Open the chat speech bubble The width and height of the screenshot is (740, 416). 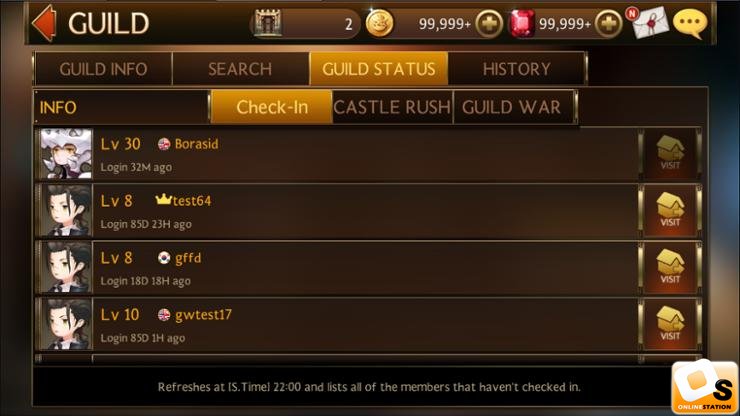click(x=690, y=23)
